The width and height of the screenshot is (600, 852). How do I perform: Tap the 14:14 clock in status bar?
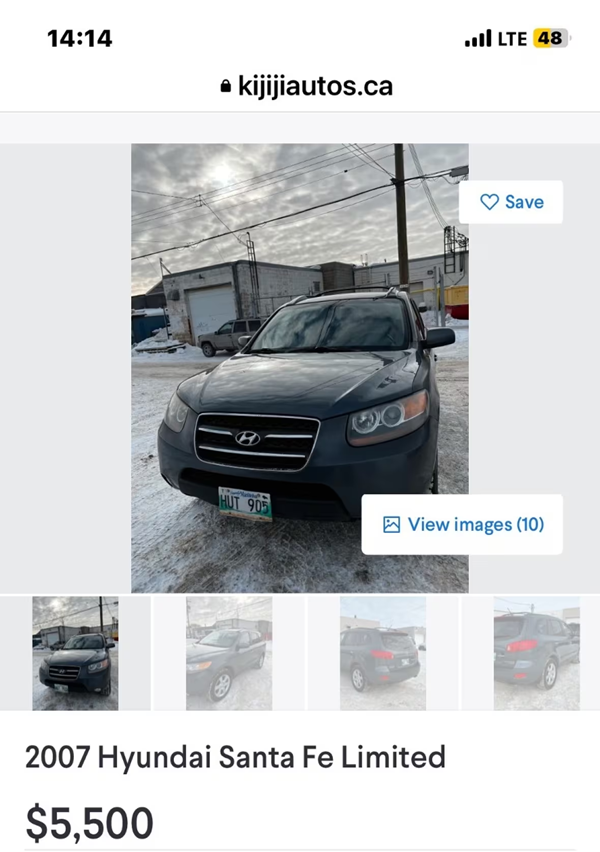click(79, 39)
